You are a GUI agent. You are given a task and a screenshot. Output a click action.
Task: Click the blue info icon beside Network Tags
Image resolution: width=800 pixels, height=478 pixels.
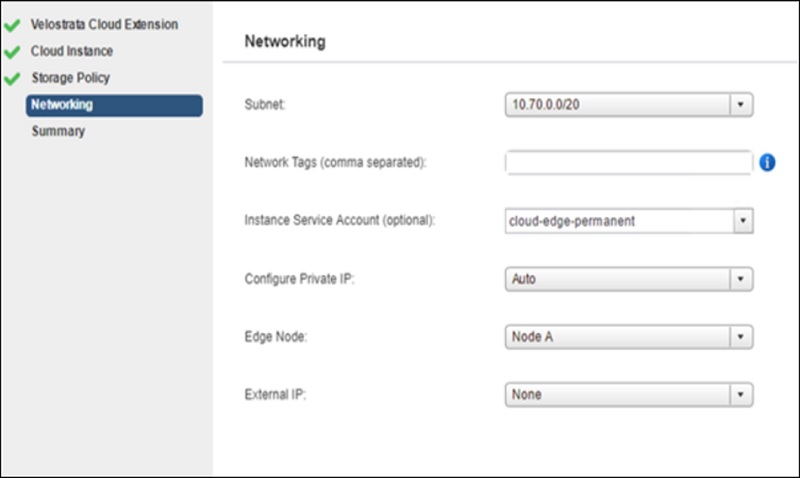tap(767, 162)
